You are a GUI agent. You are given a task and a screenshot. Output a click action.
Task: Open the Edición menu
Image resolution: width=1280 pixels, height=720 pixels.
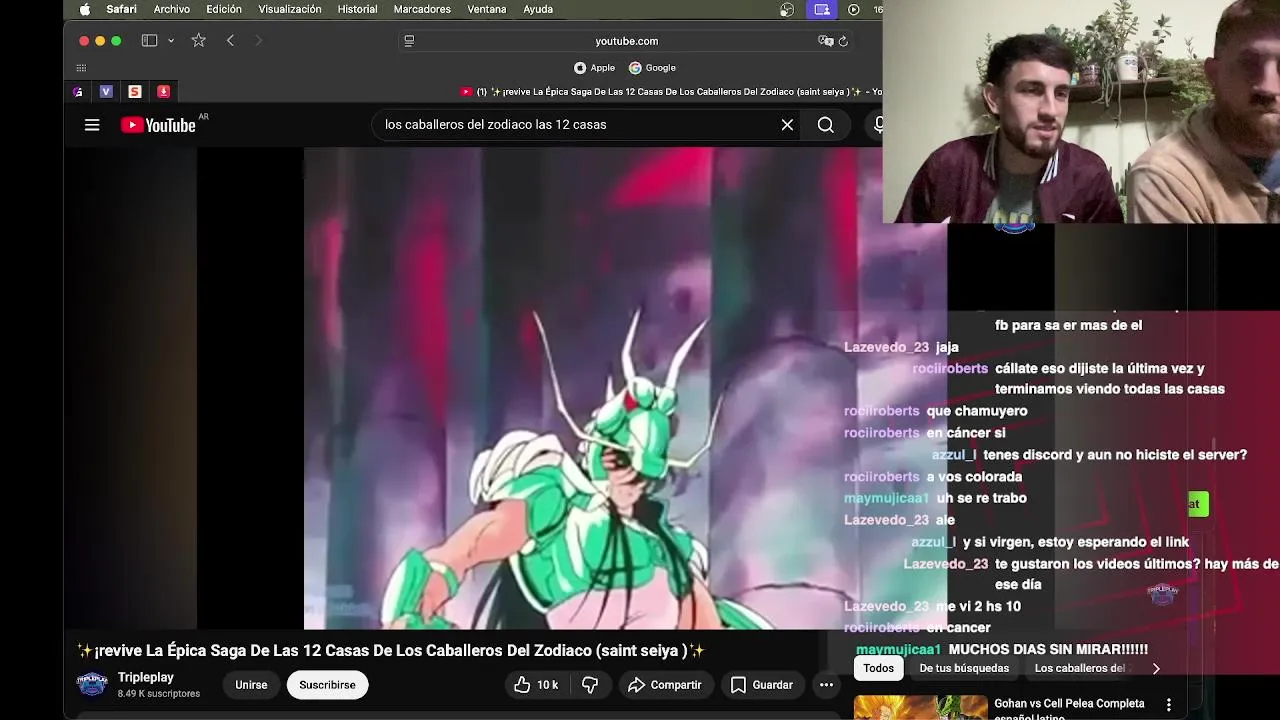(224, 9)
